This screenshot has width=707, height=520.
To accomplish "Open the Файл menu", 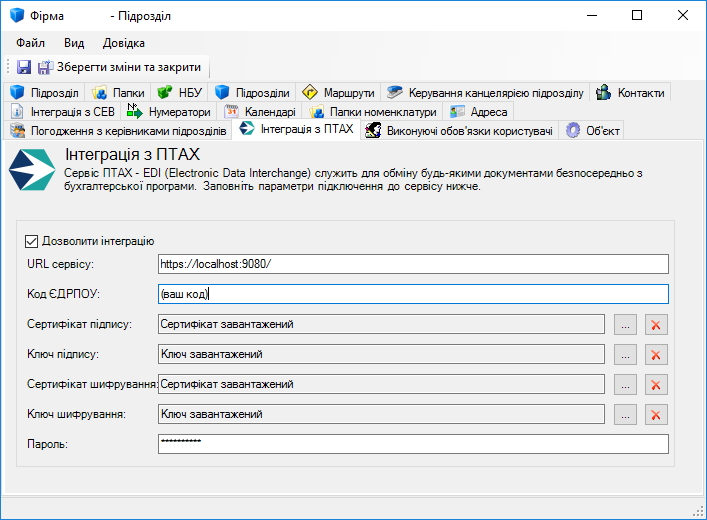I will click(x=30, y=43).
